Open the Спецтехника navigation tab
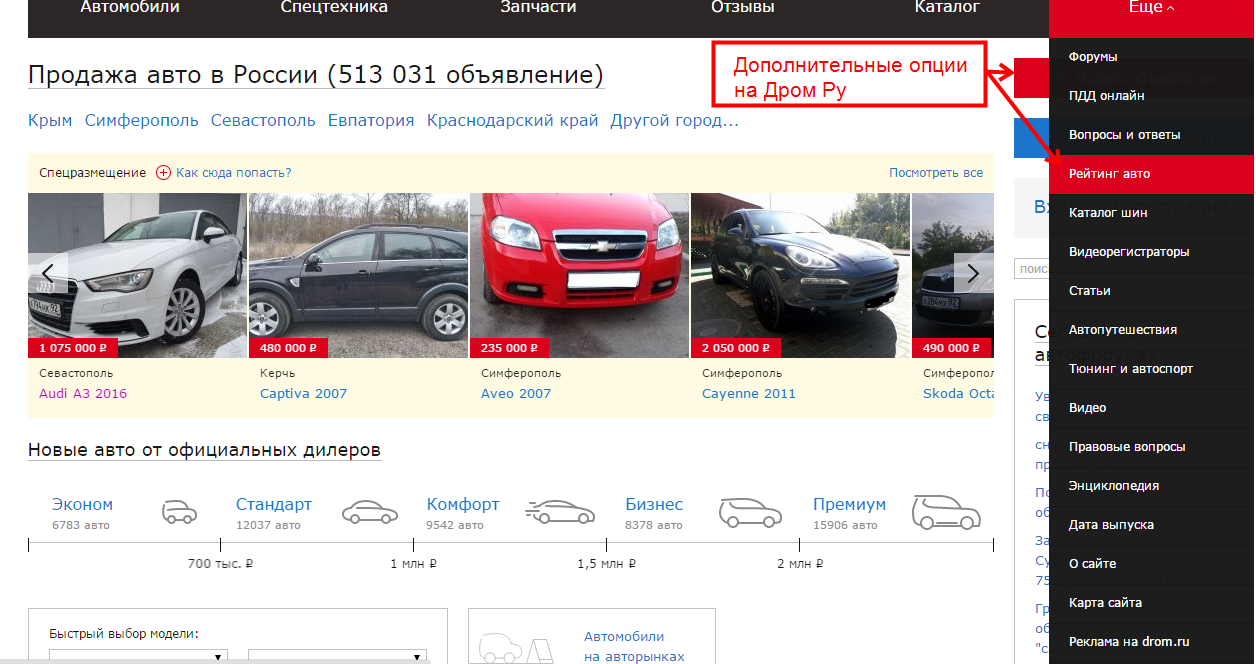The image size is (1256, 664). pos(334,8)
